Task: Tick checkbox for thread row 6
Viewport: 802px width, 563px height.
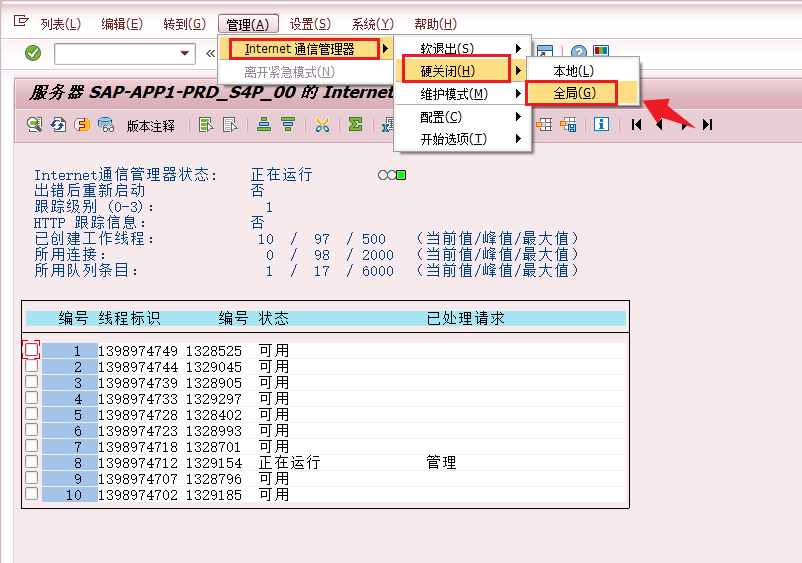Action: 31,430
